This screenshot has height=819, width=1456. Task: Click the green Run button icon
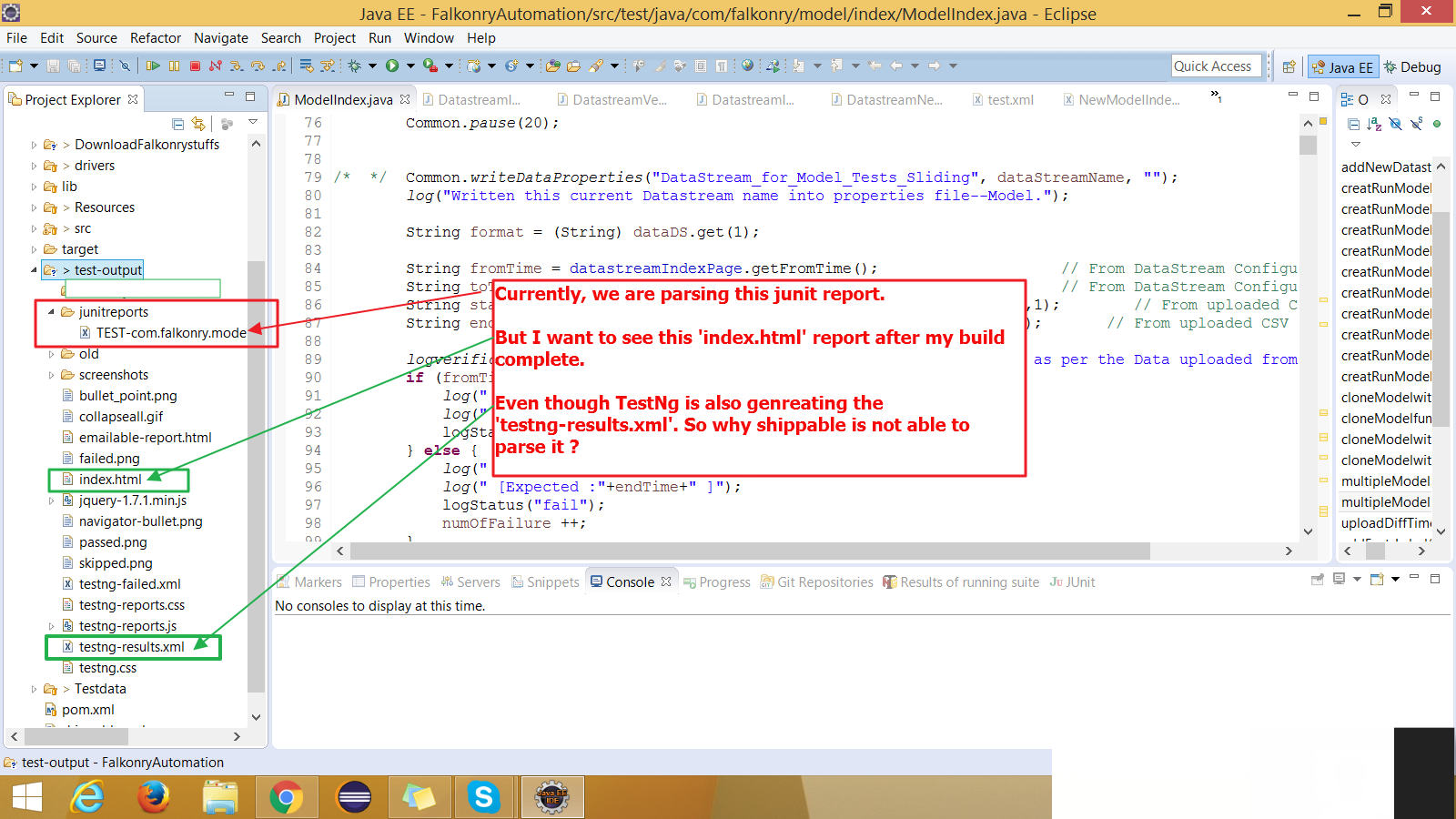392,66
